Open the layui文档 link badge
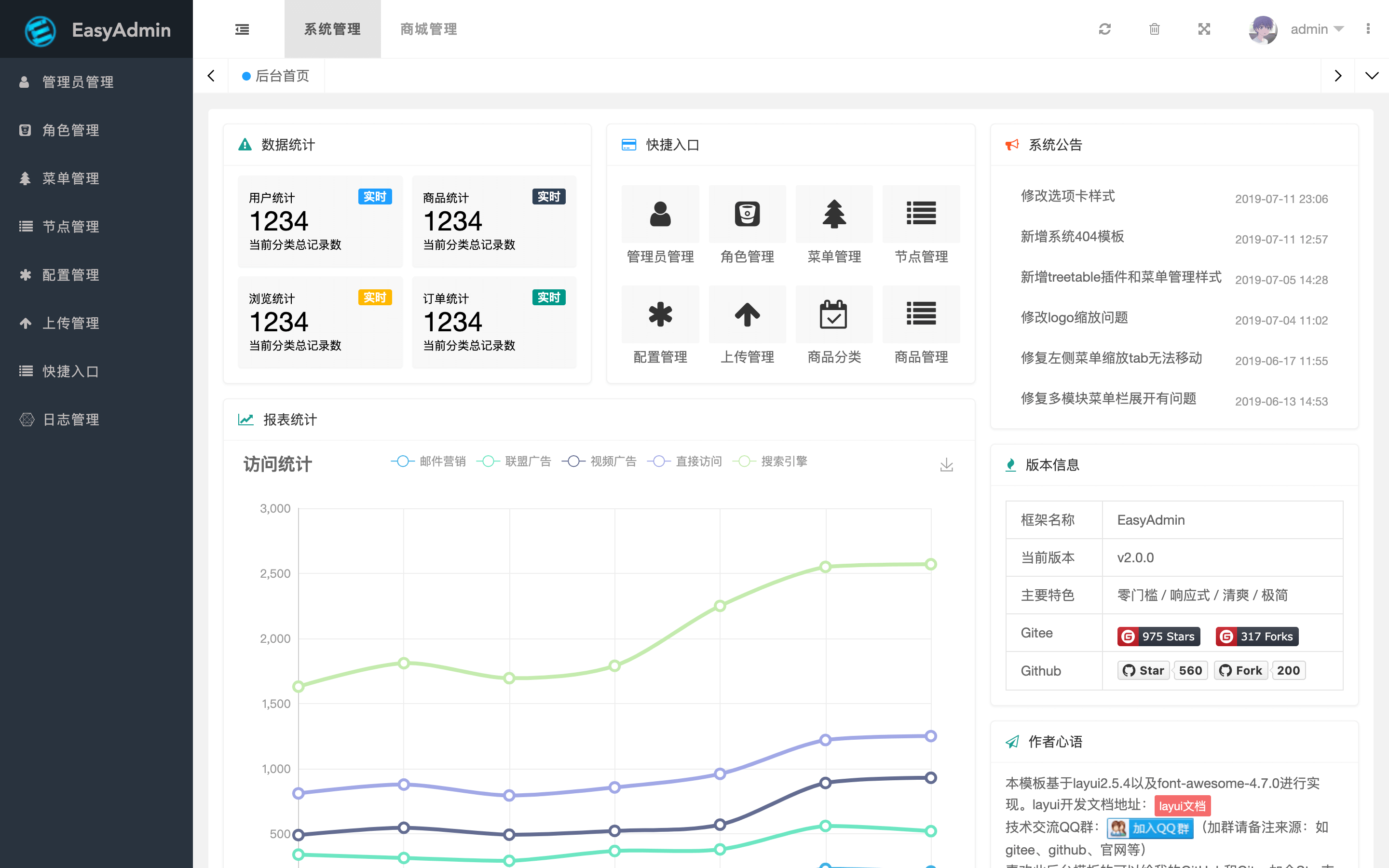Image resolution: width=1389 pixels, height=868 pixels. tap(1183, 805)
